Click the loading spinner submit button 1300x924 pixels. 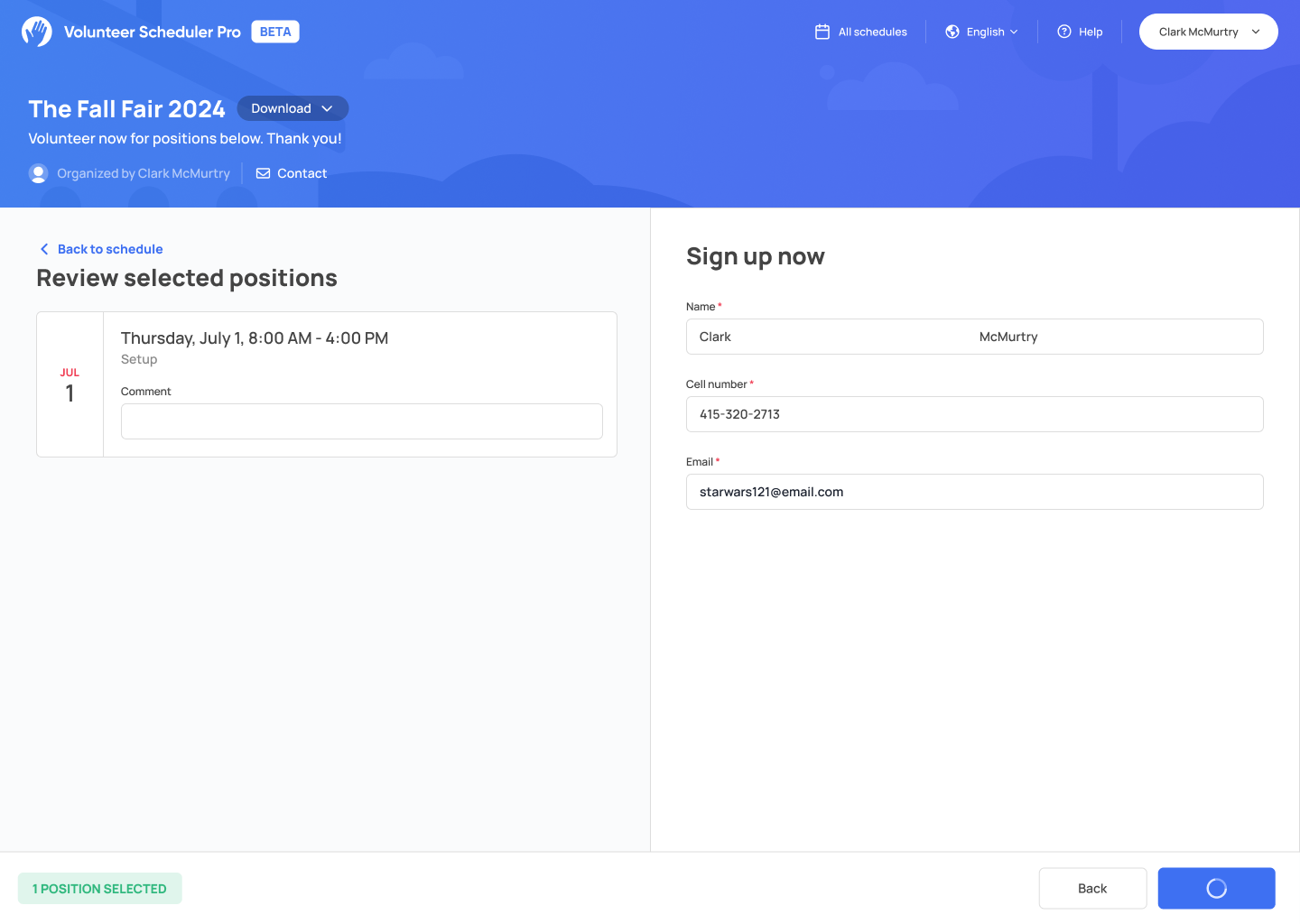coord(1216,888)
